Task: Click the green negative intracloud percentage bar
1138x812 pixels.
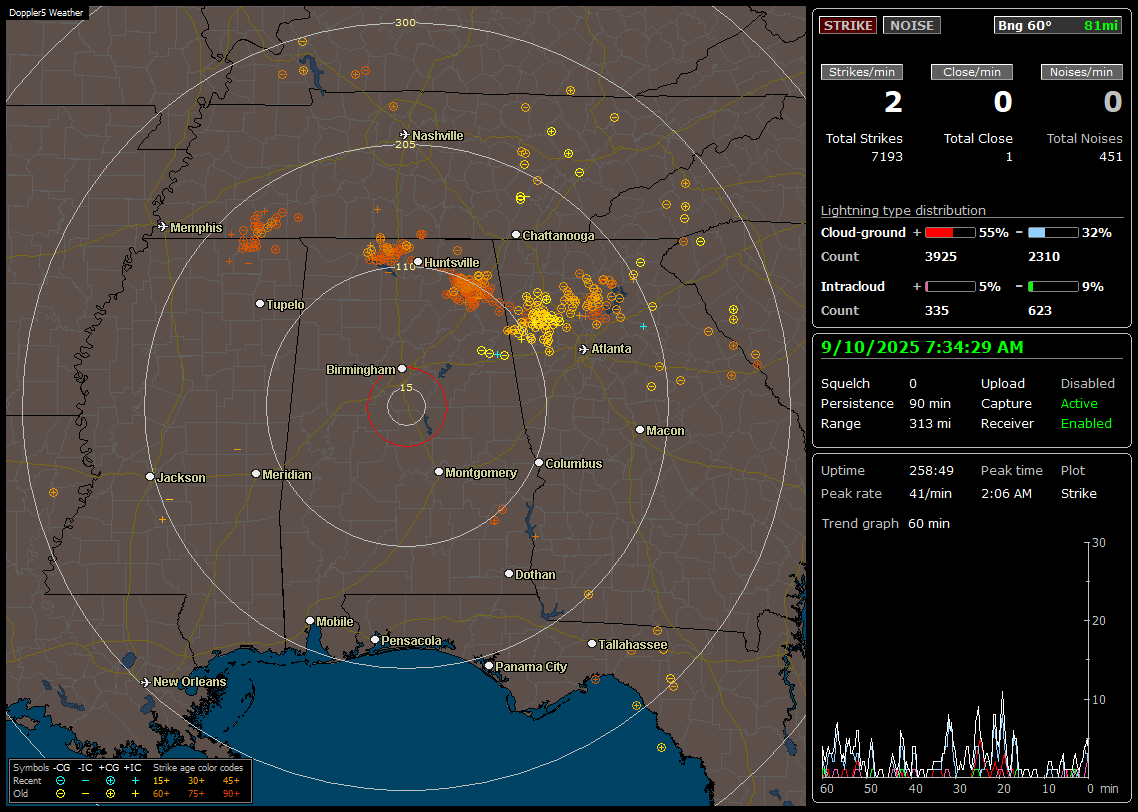Action: (x=1053, y=287)
